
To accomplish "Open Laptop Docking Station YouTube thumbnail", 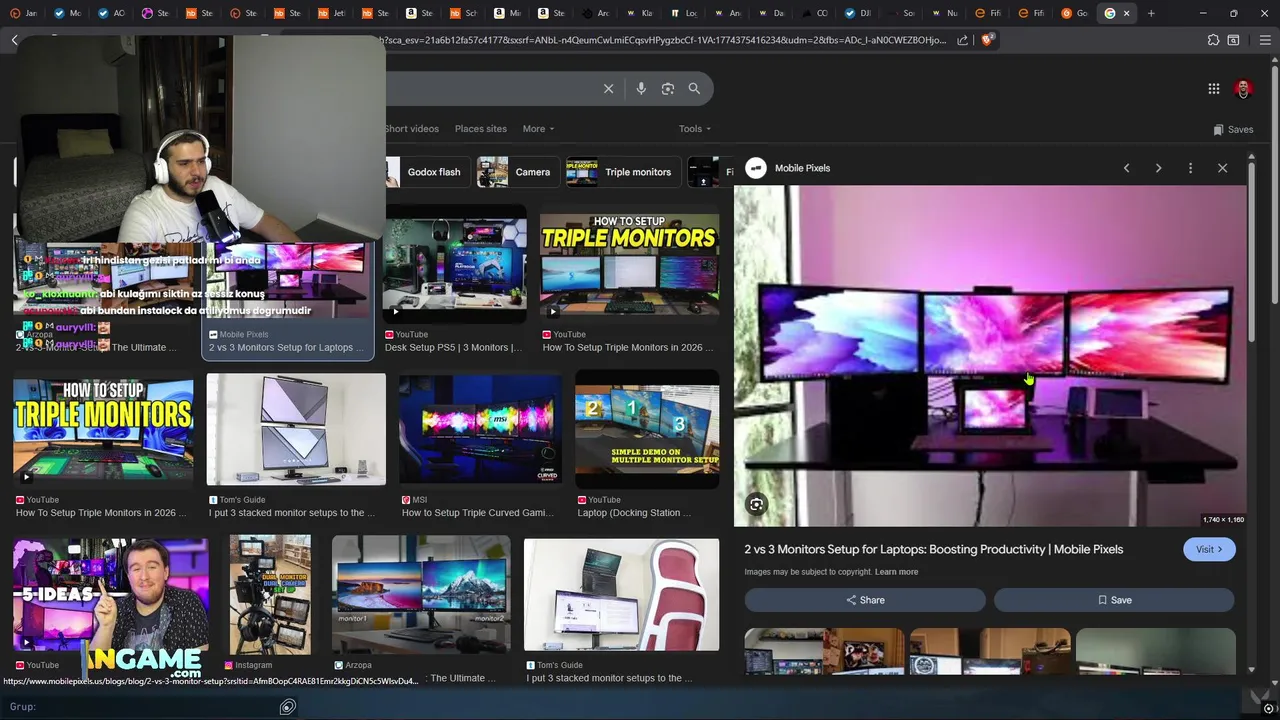I will [647, 429].
